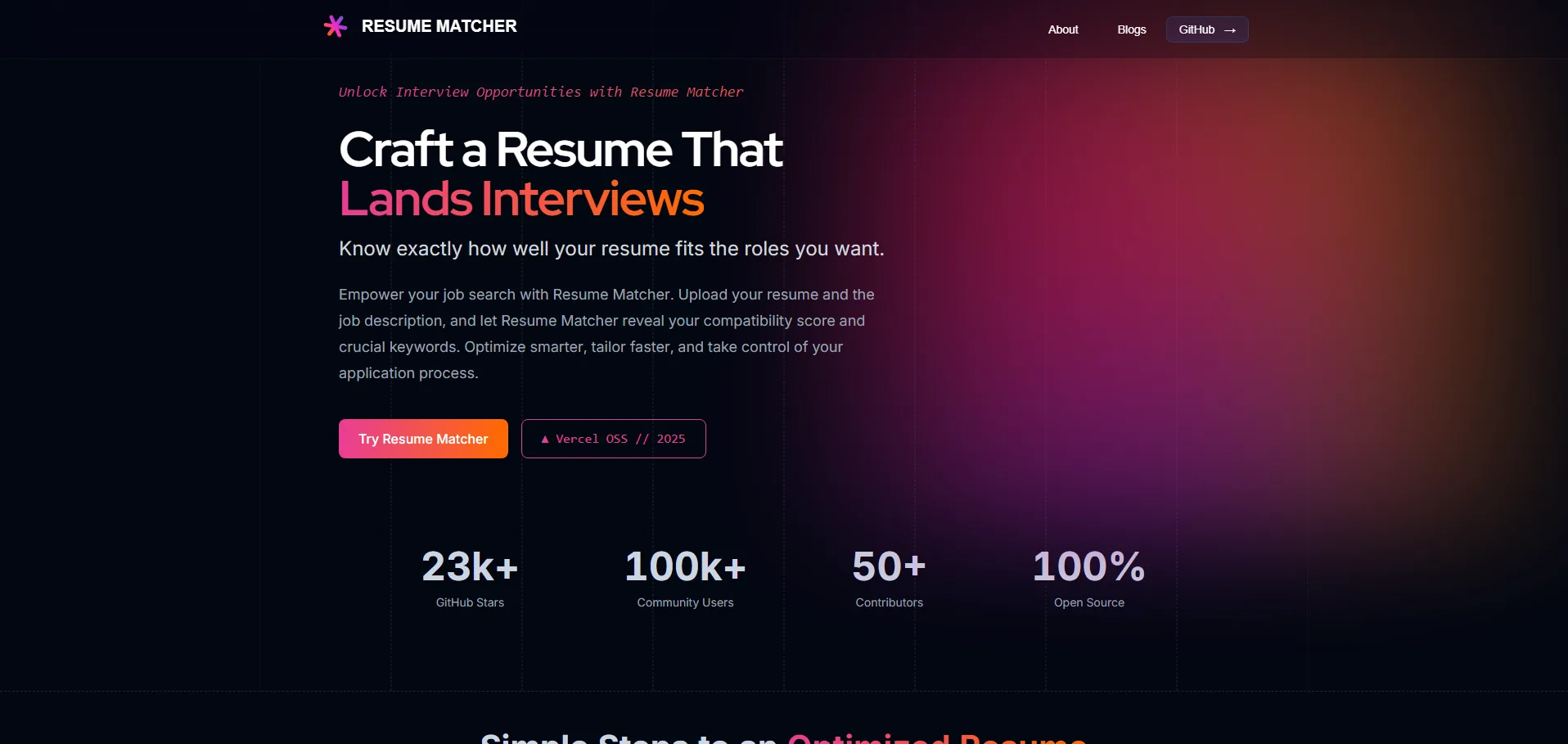Click the Vercel triangle icon
Viewport: 1568px width, 744px height.
(545, 440)
